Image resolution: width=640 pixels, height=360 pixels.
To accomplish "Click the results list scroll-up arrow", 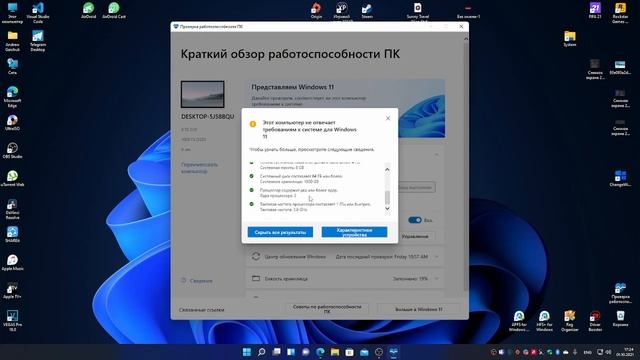I will [x=387, y=169].
